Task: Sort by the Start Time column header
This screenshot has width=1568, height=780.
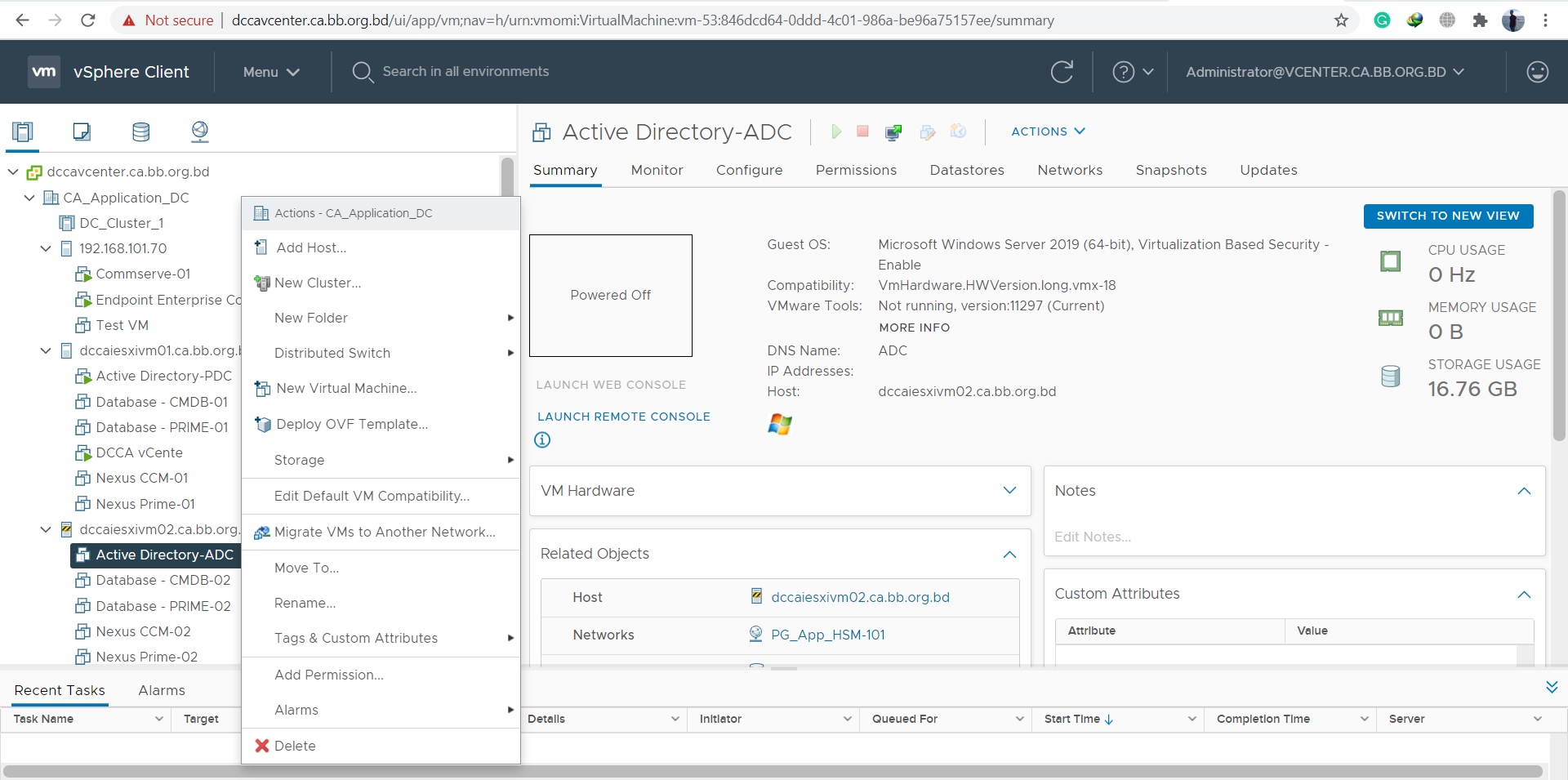Action: [1071, 719]
